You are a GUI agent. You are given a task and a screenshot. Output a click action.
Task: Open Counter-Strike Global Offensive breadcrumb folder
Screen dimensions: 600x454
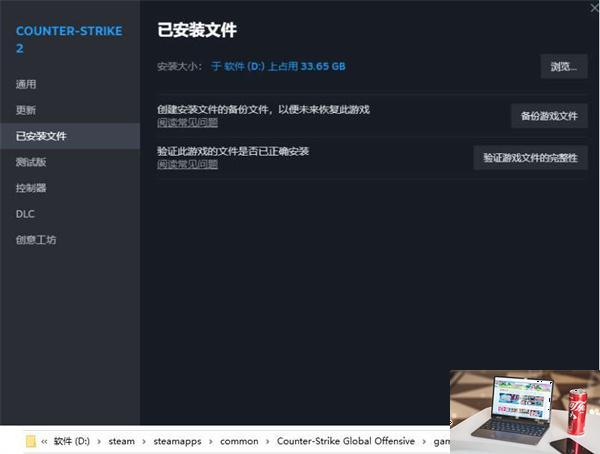tap(346, 441)
